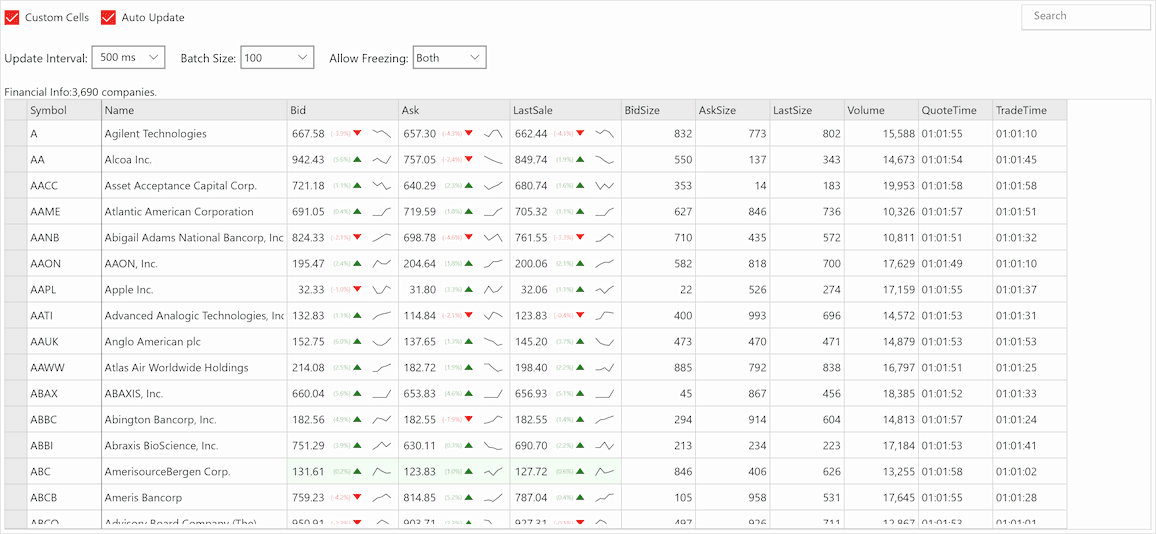Click the LastSize column header
This screenshot has height=534, width=1156.
pyautogui.click(x=807, y=110)
